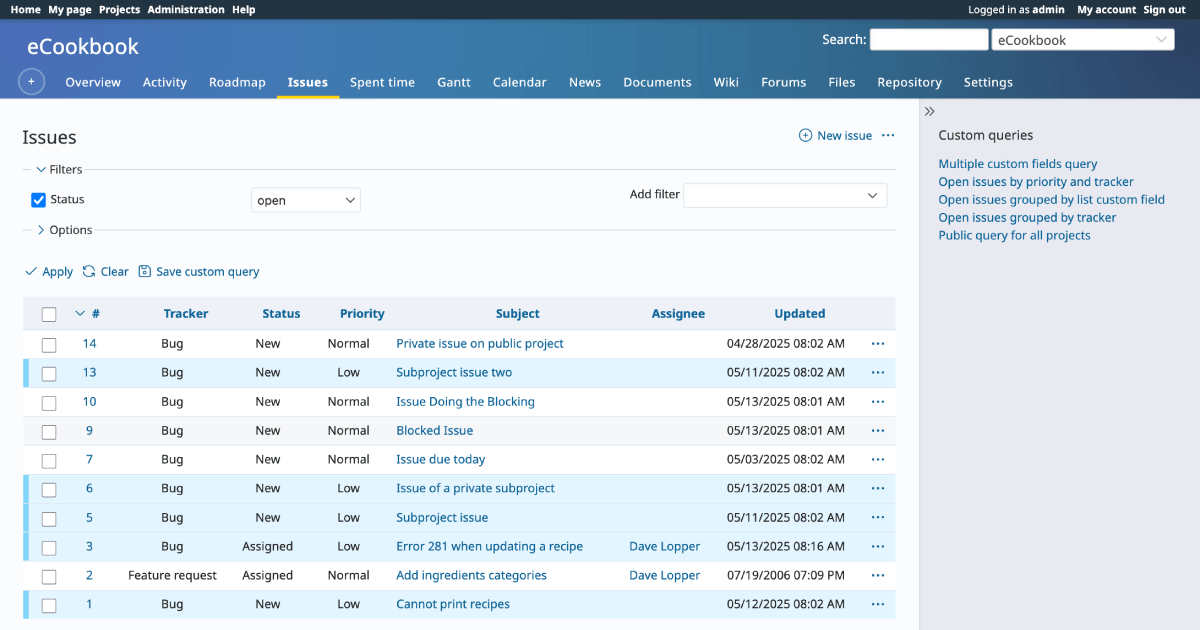The image size is (1200, 630).
Task: Open the Roadmap tab
Action: [x=237, y=82]
